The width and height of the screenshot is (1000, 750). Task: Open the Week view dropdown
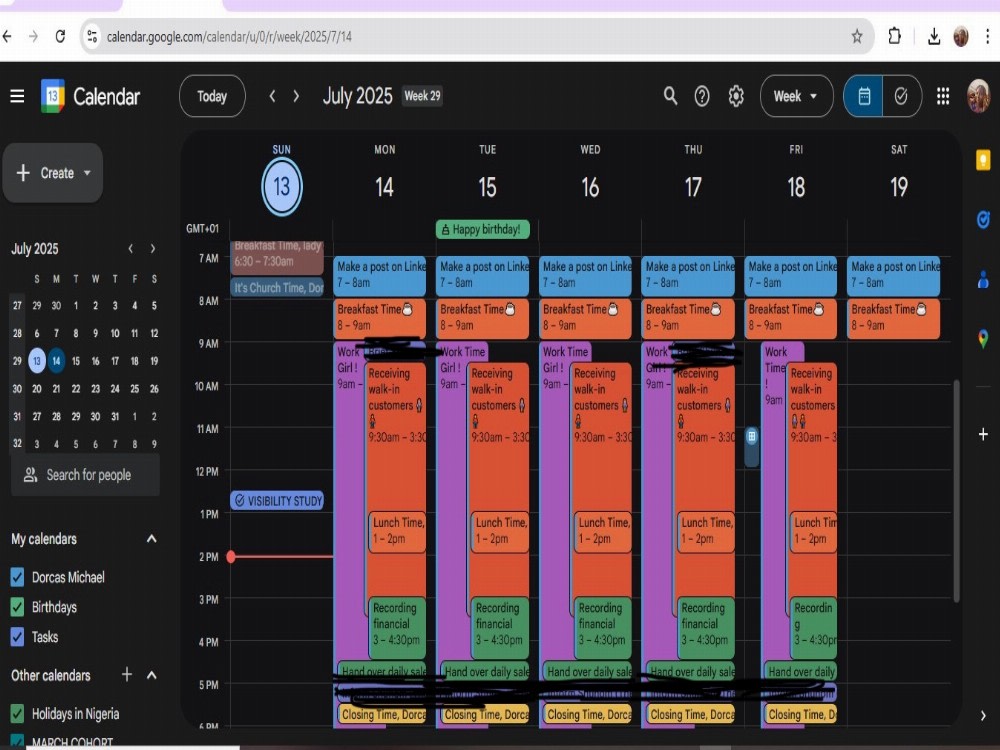796,96
